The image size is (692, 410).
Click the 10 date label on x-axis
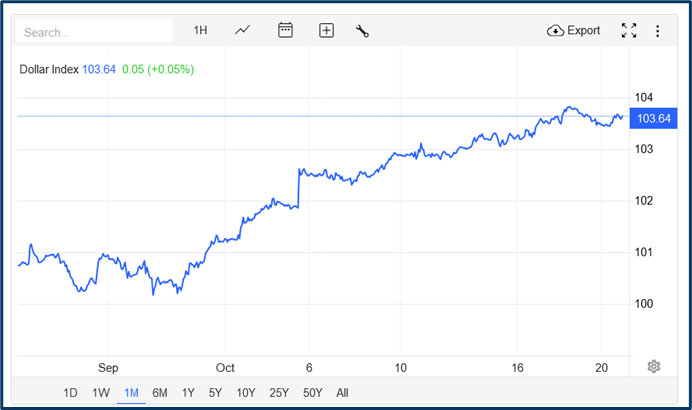click(x=400, y=368)
